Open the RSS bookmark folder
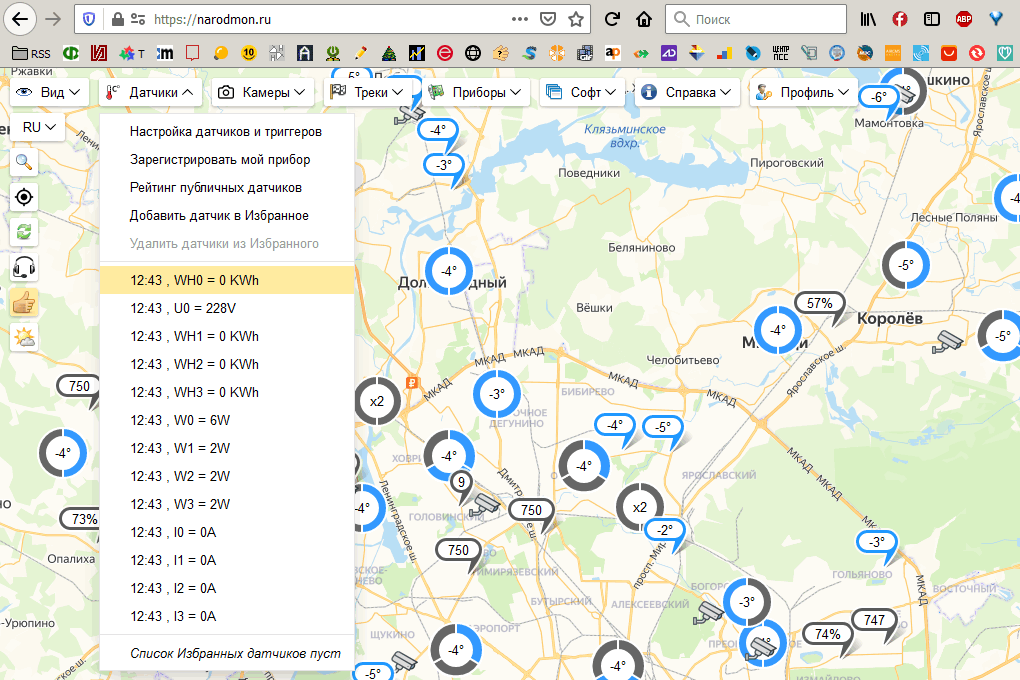This screenshot has height=680, width=1020. (x=31, y=53)
